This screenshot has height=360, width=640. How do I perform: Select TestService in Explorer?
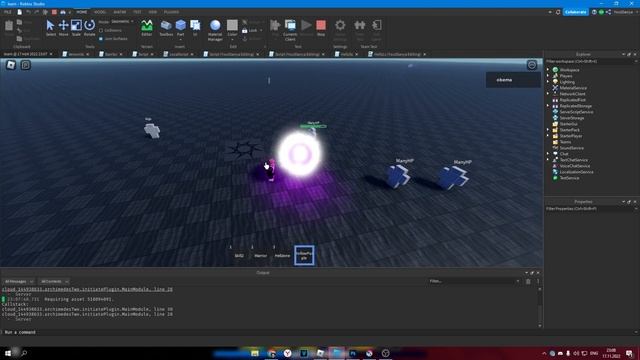click(569, 178)
